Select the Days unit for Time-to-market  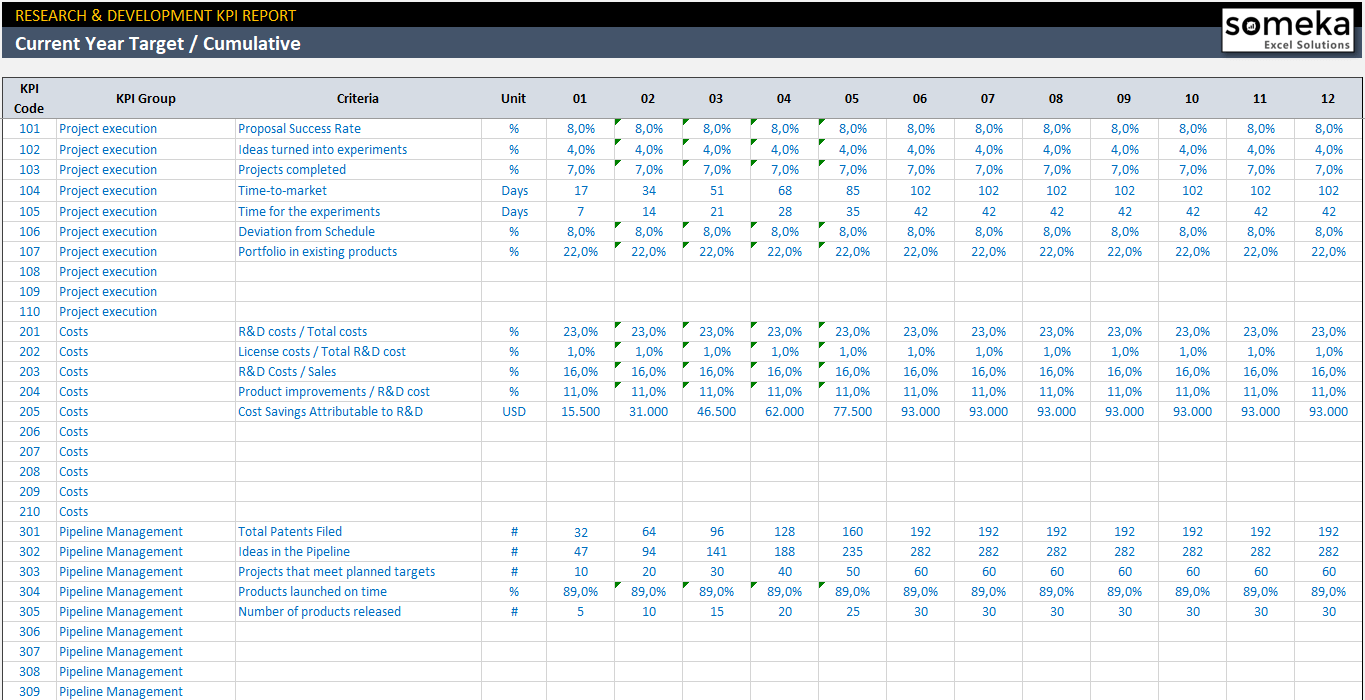tap(513, 190)
